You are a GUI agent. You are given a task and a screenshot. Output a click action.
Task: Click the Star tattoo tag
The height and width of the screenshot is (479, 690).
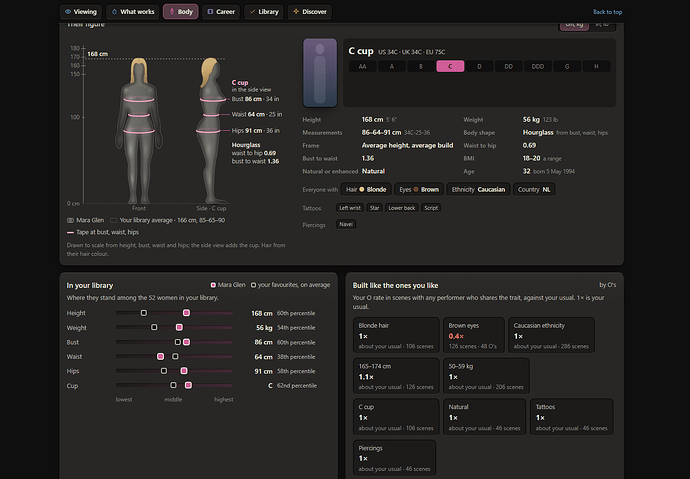click(x=374, y=208)
